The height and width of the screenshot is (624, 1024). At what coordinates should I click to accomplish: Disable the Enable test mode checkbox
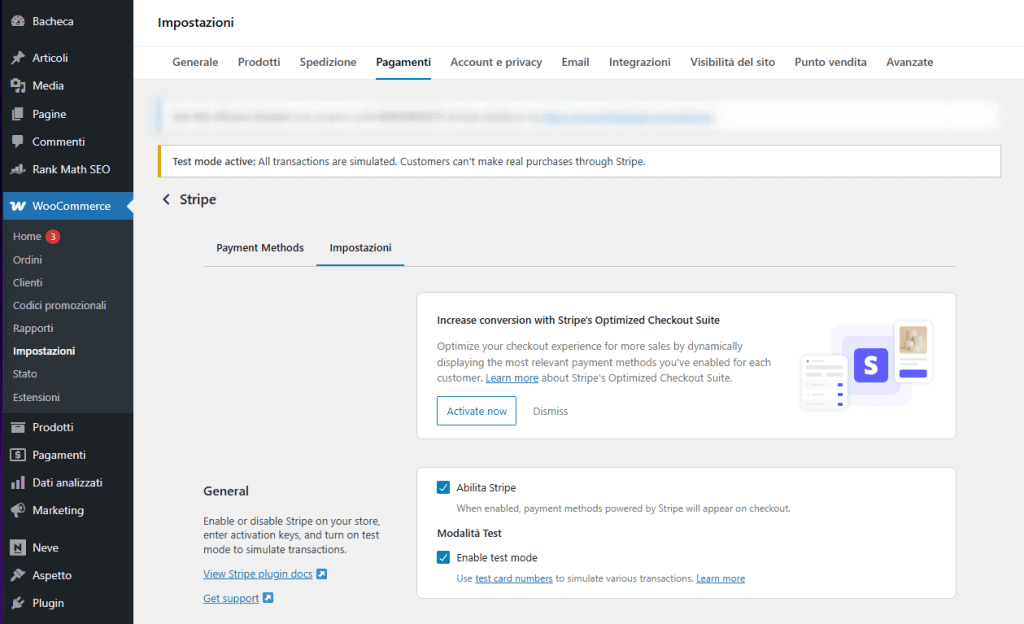click(443, 557)
